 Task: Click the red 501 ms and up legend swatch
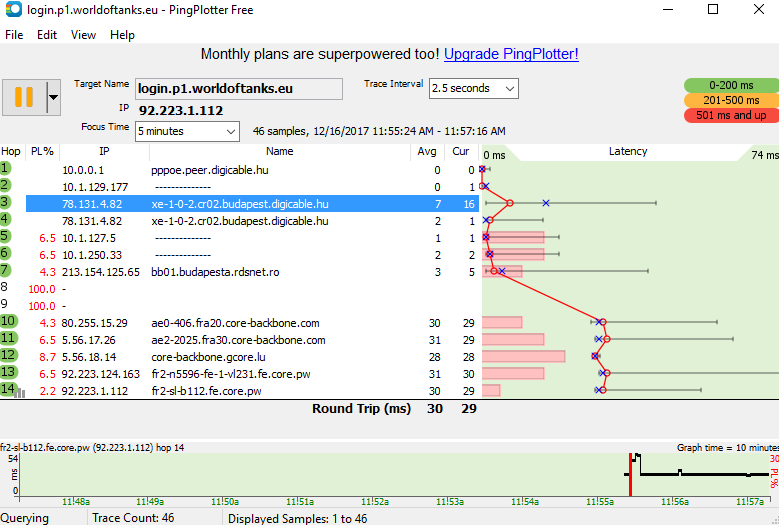click(x=724, y=116)
